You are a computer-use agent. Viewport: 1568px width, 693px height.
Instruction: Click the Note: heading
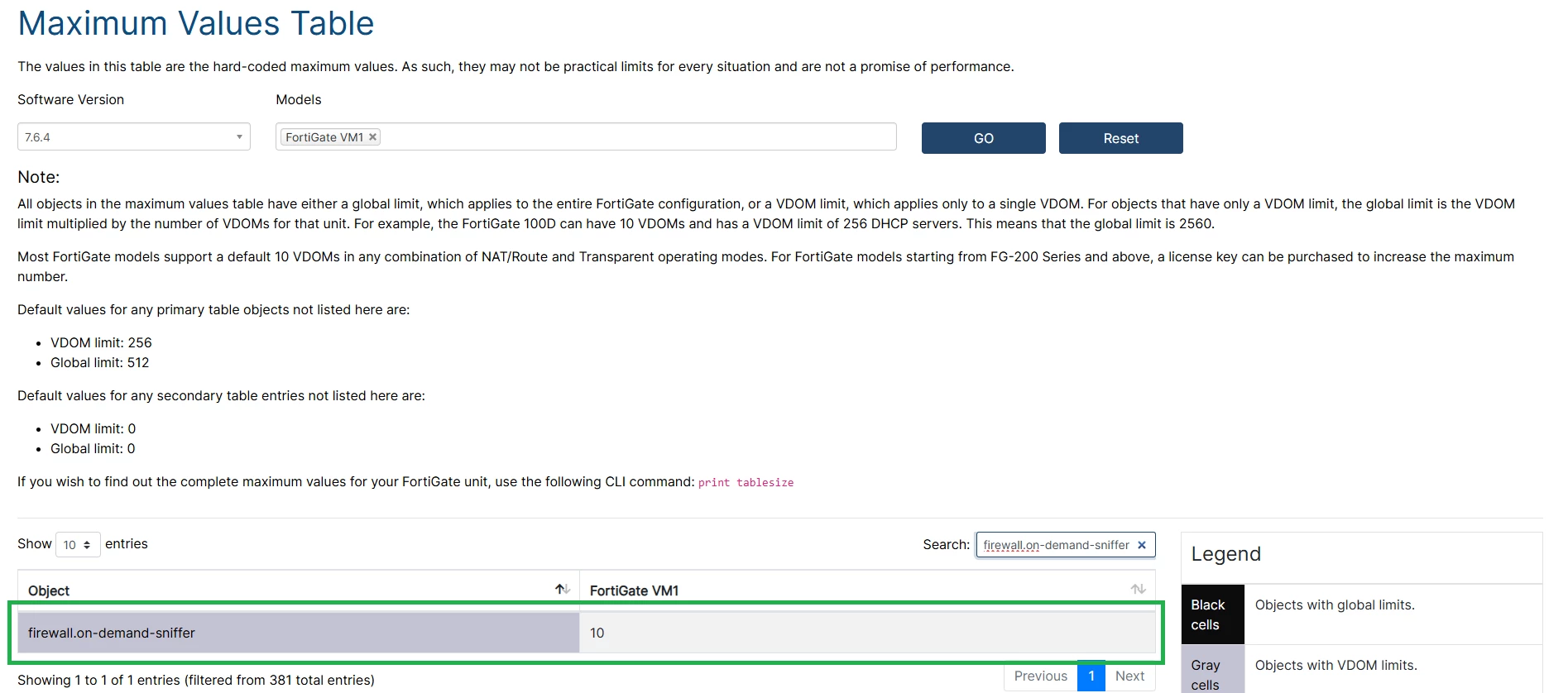click(x=39, y=177)
